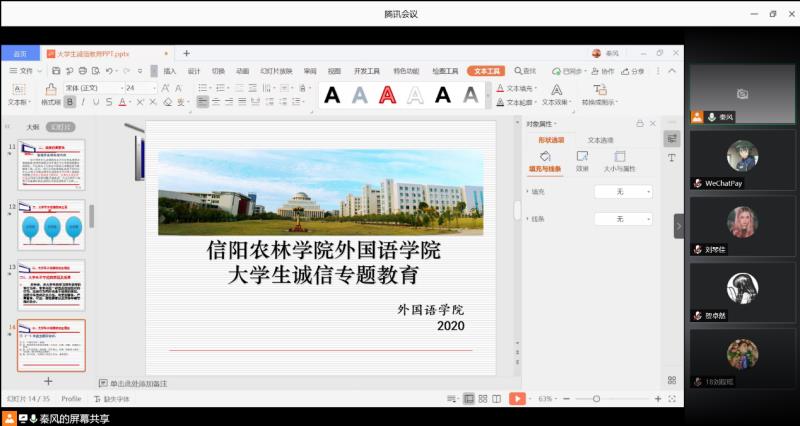Toggle bold formatting in the ribbon

click(69, 102)
